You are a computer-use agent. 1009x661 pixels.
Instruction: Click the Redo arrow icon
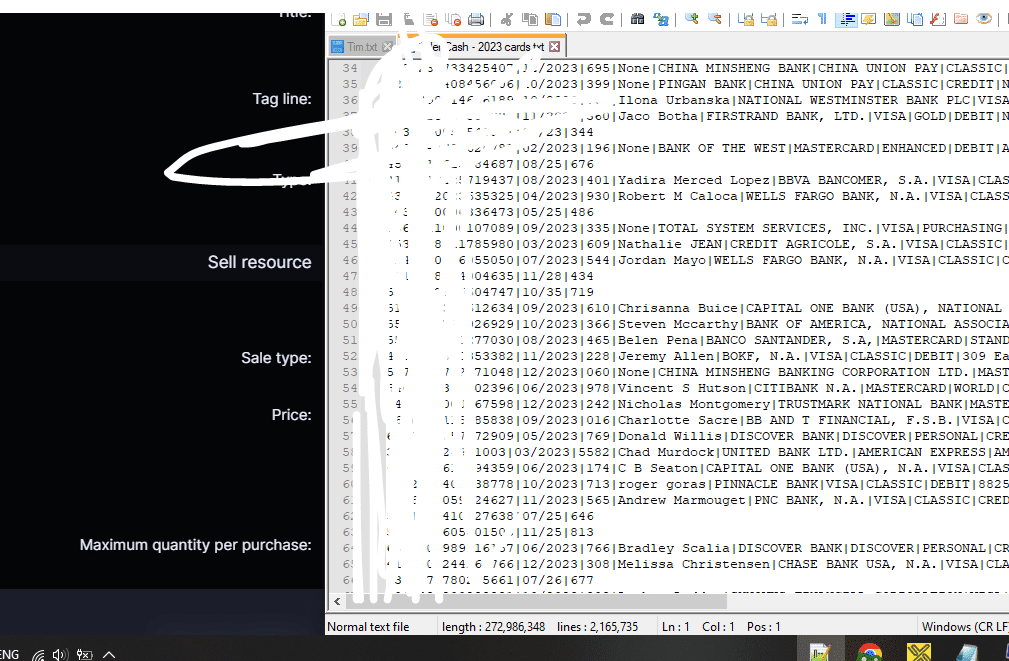coord(606,19)
